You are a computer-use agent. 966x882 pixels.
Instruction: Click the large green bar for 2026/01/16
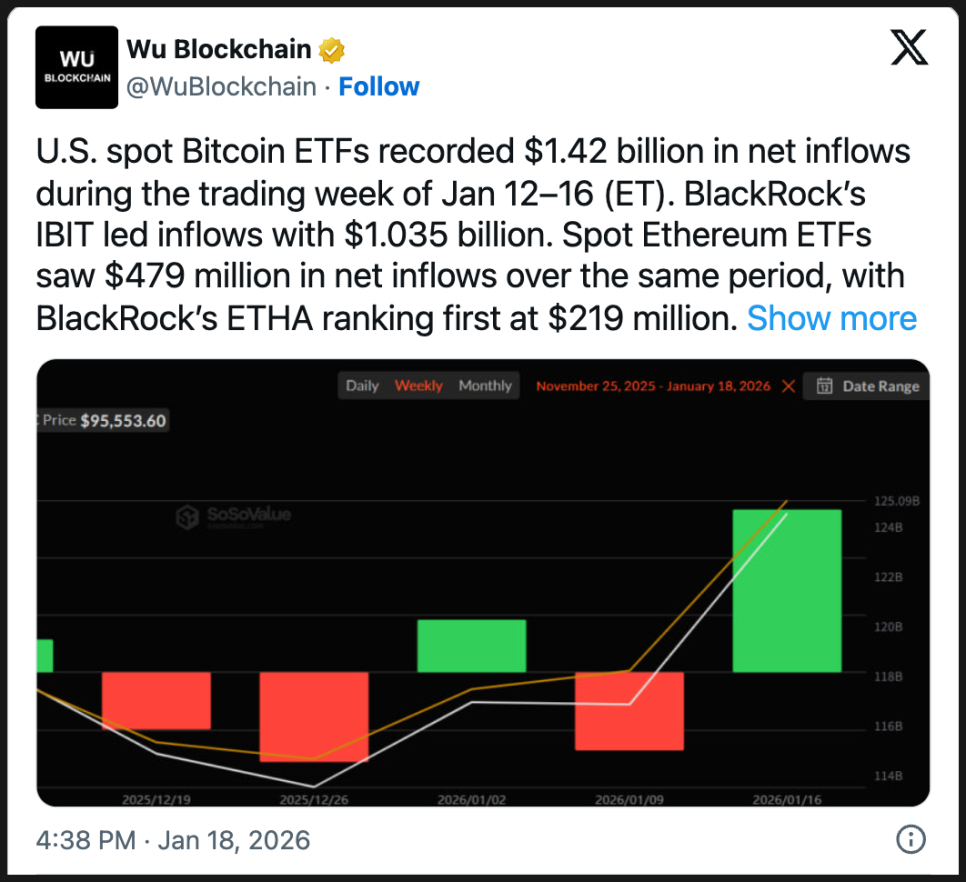point(786,590)
